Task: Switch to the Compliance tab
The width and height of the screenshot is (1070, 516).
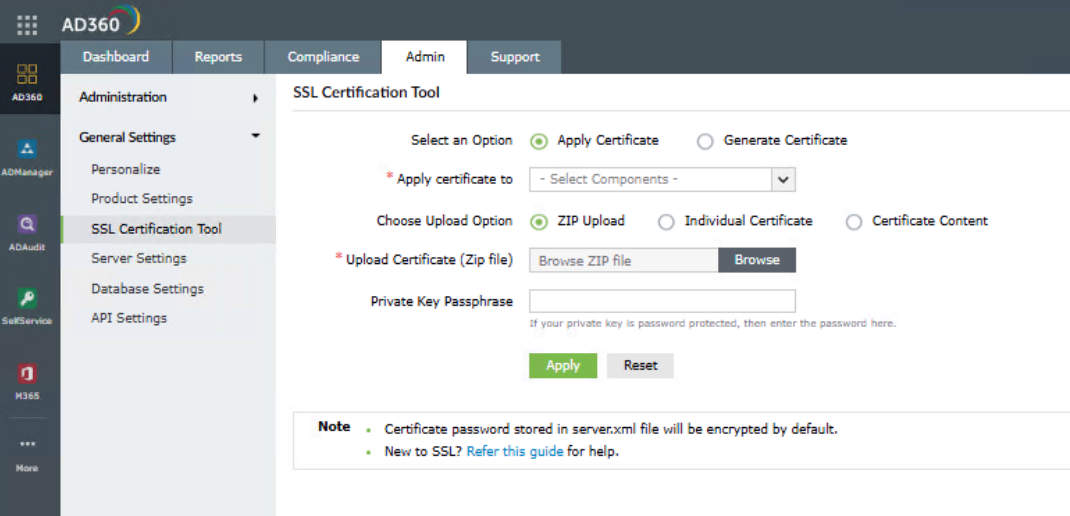Action: (x=323, y=57)
